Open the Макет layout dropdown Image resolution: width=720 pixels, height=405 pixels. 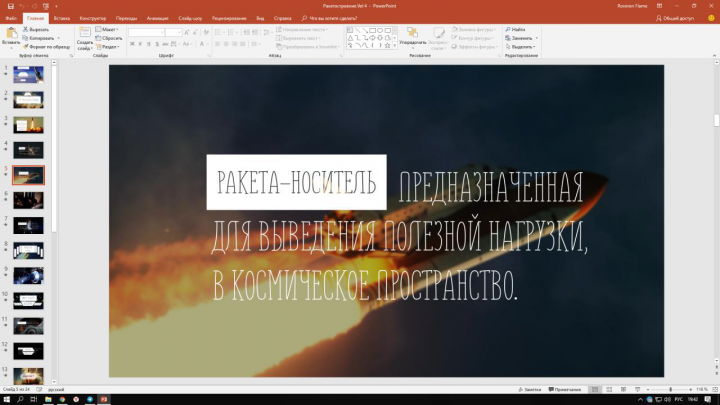coord(107,29)
